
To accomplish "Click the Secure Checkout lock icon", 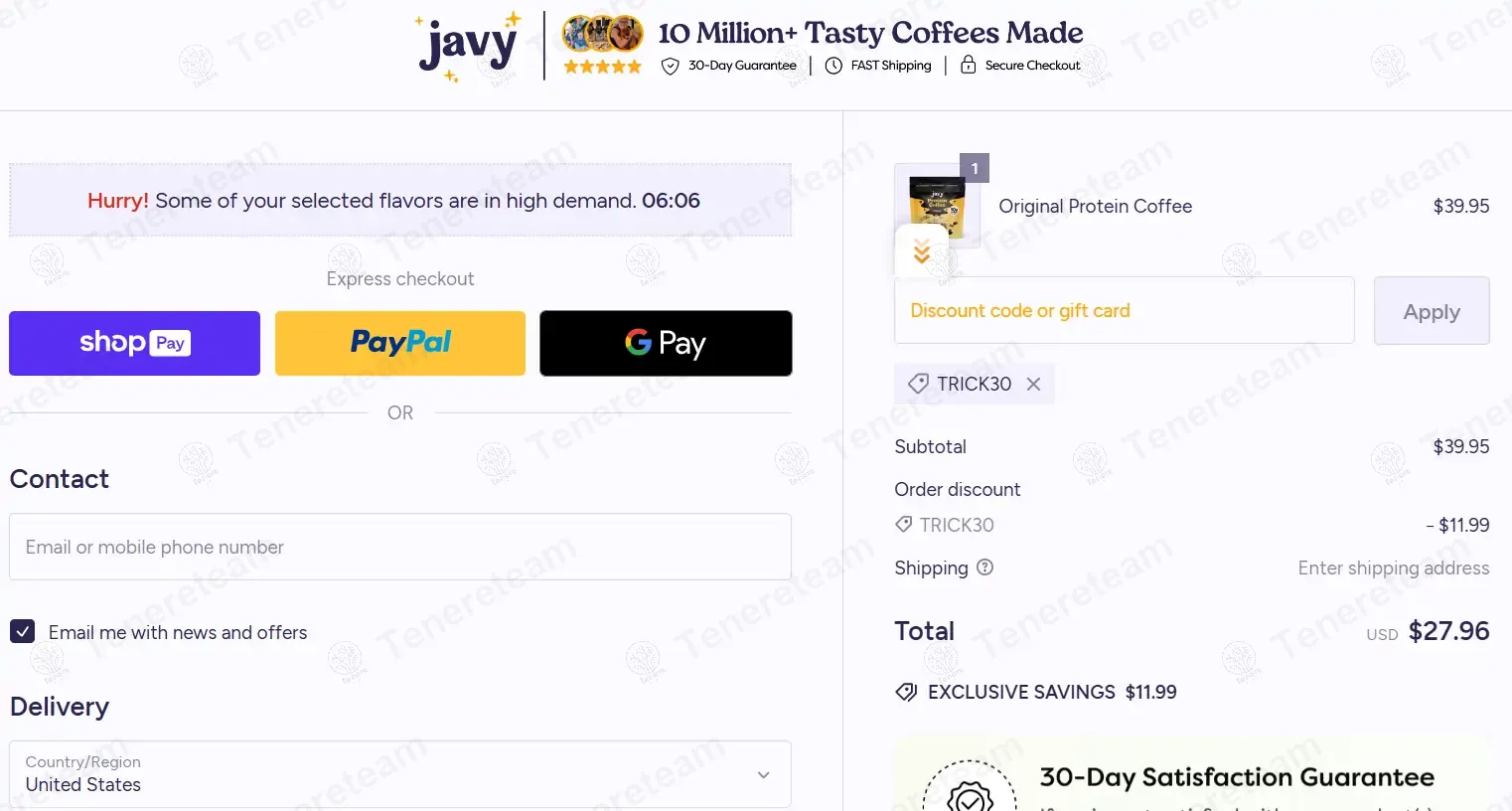I will 968,65.
